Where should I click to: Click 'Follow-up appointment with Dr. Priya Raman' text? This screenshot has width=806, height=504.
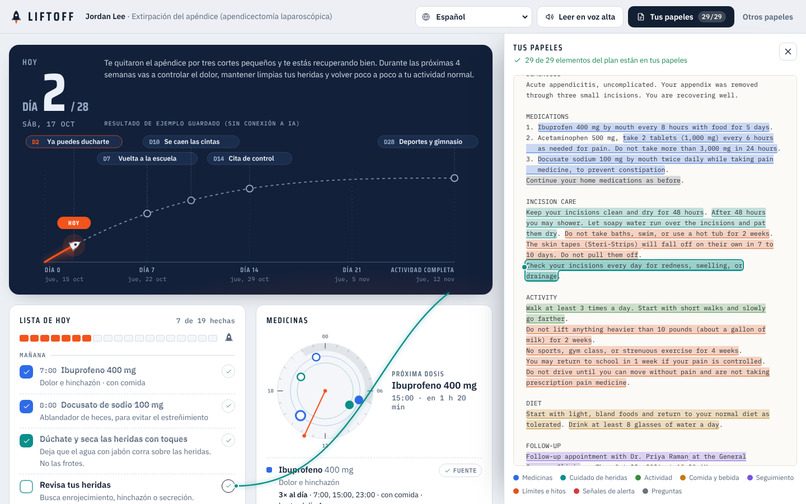[x=635, y=457]
